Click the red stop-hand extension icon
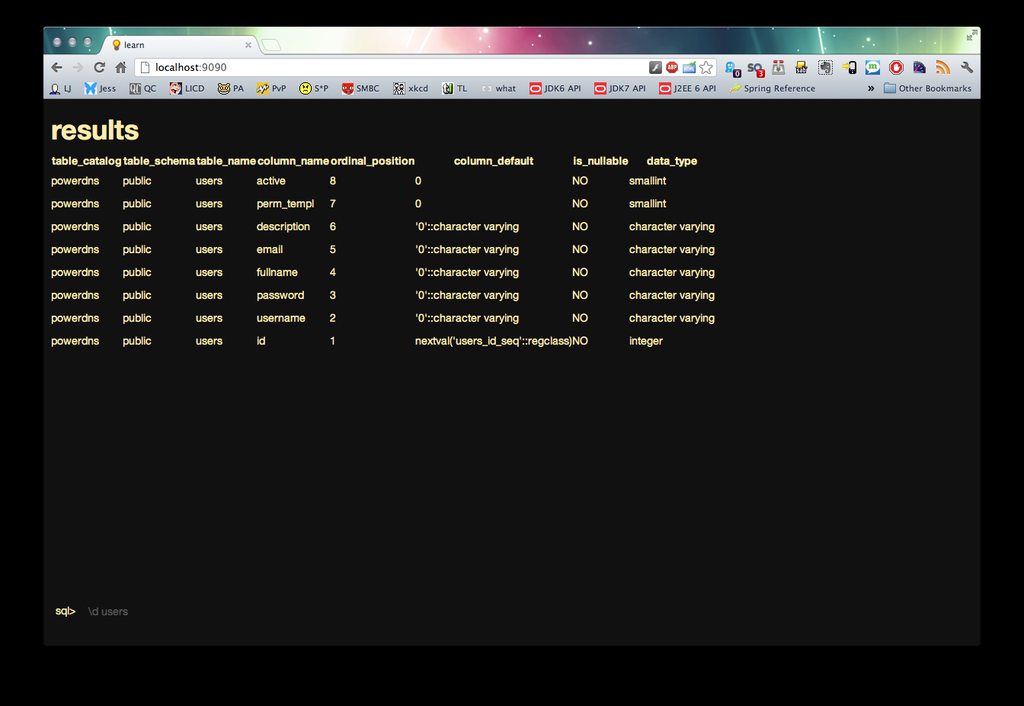 click(x=896, y=67)
